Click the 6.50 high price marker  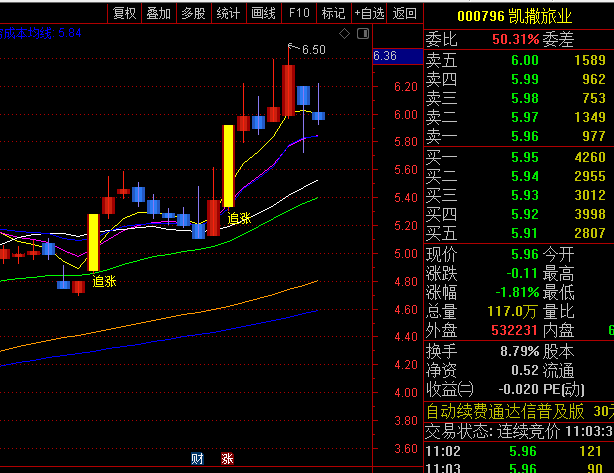click(314, 50)
